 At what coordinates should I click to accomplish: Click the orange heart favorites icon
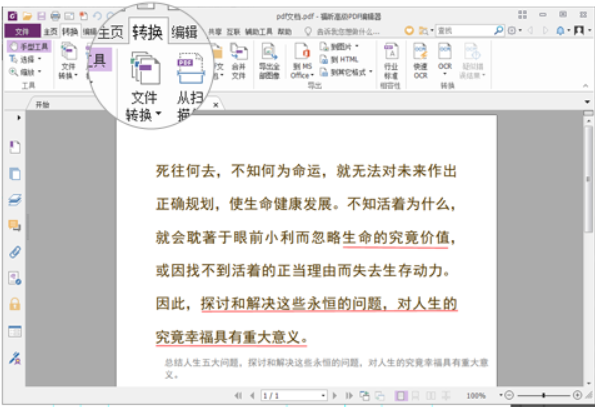[409, 30]
